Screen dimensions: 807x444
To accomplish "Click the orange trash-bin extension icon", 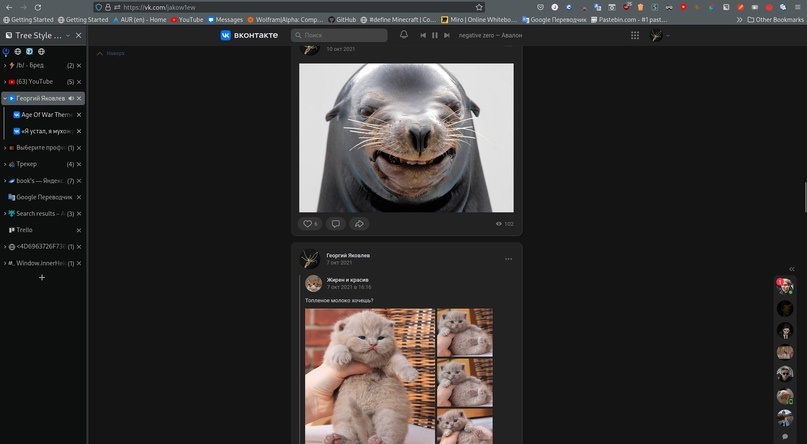I will [640, 7].
